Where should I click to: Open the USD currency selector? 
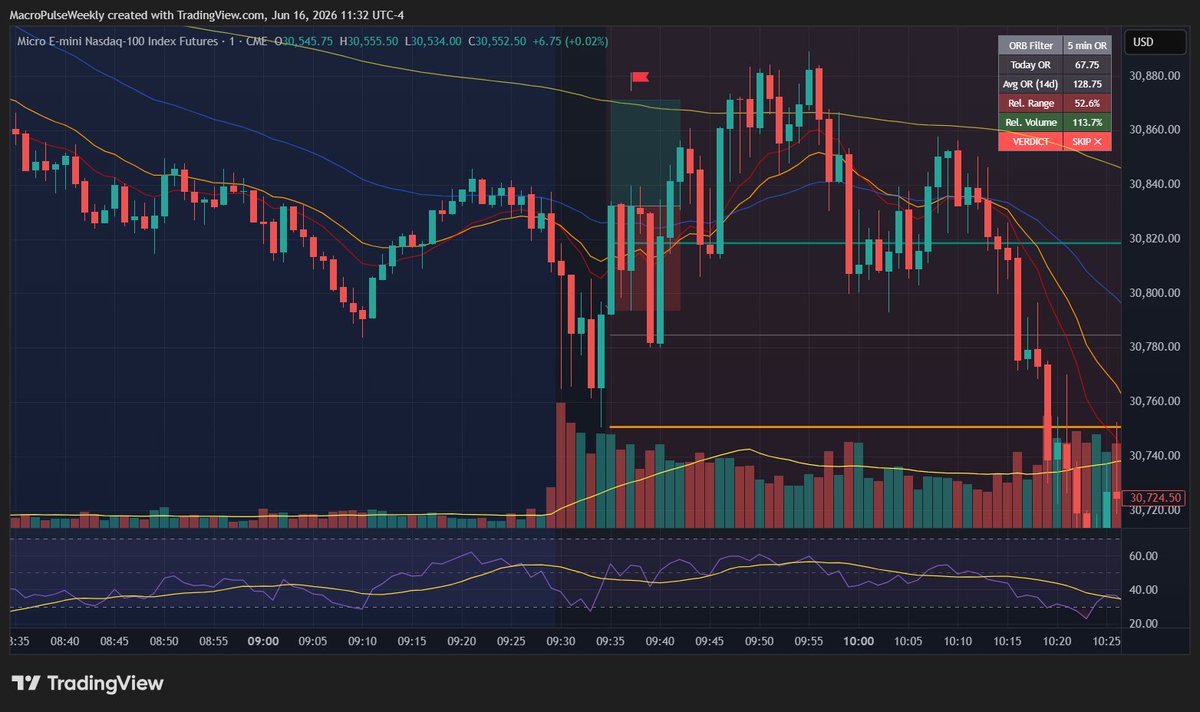(1155, 42)
